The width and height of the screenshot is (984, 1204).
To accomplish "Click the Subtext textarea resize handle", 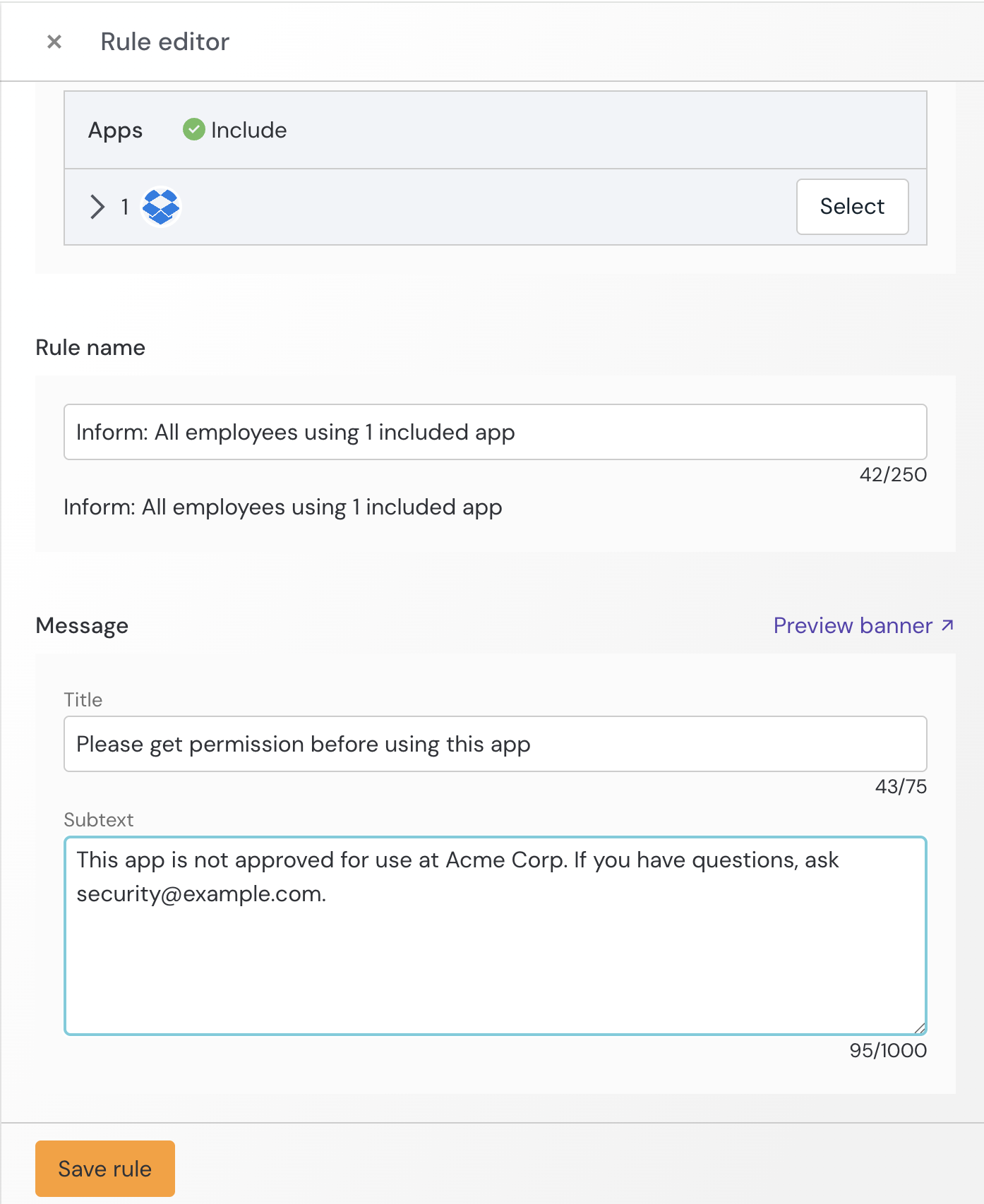I will pos(919,1028).
